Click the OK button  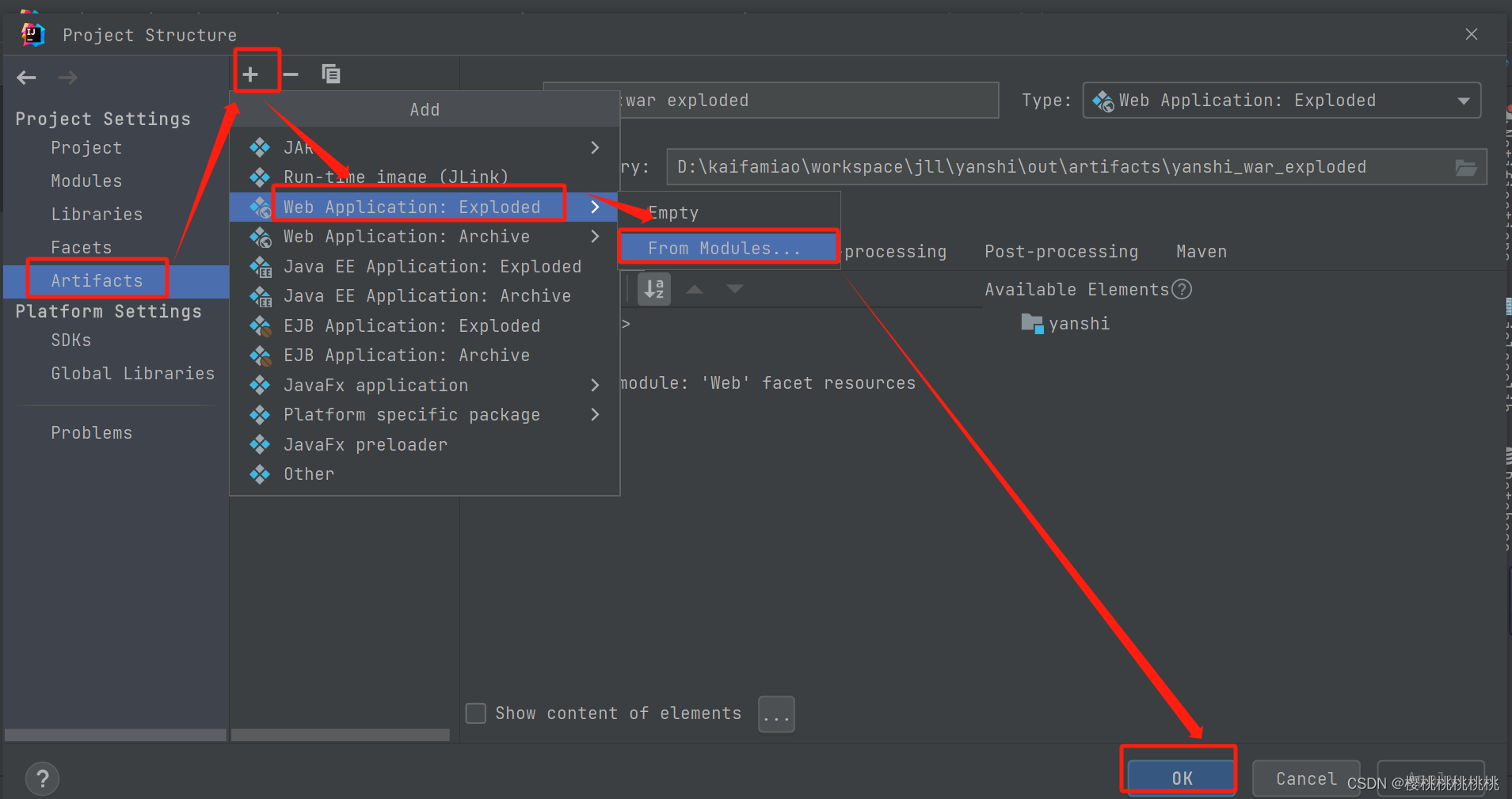[1182, 778]
